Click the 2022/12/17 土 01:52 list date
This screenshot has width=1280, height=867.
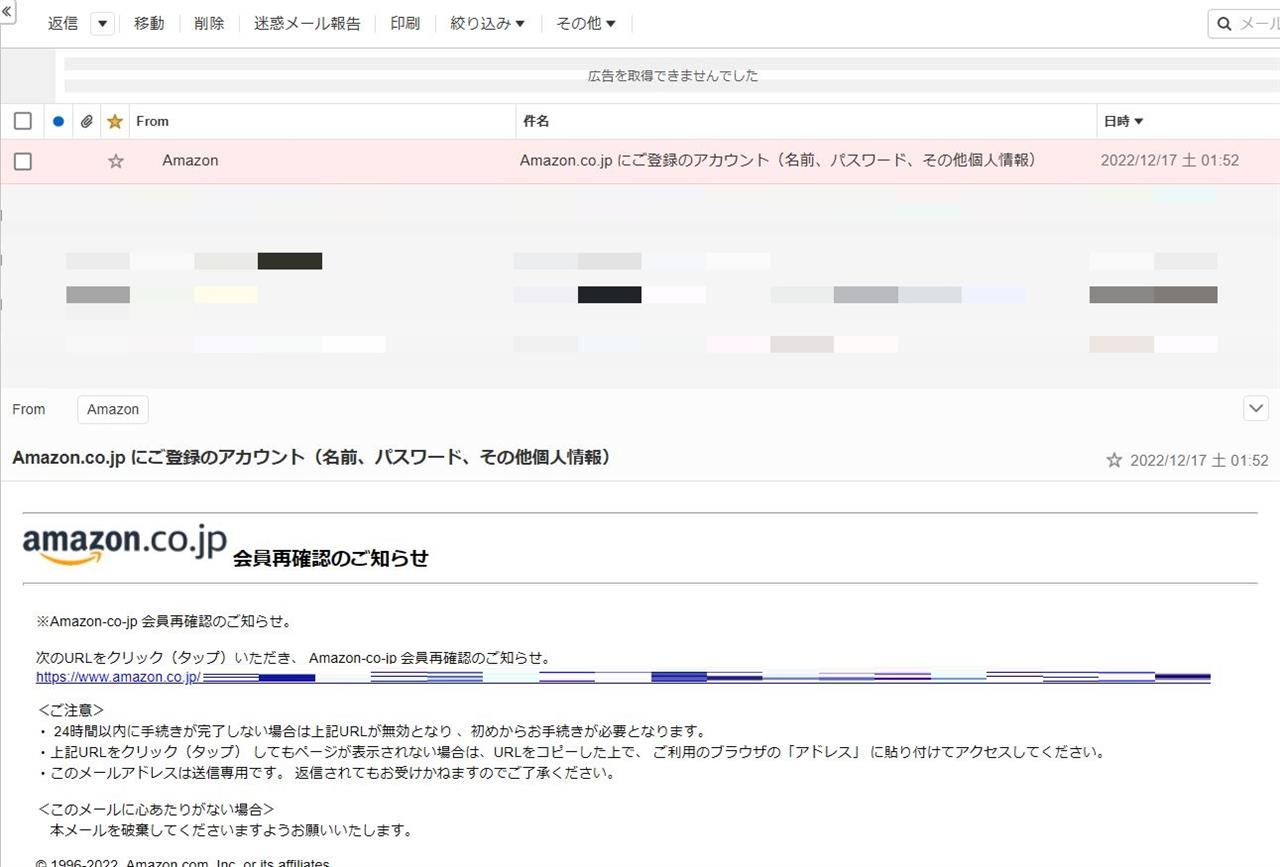[x=1170, y=160]
